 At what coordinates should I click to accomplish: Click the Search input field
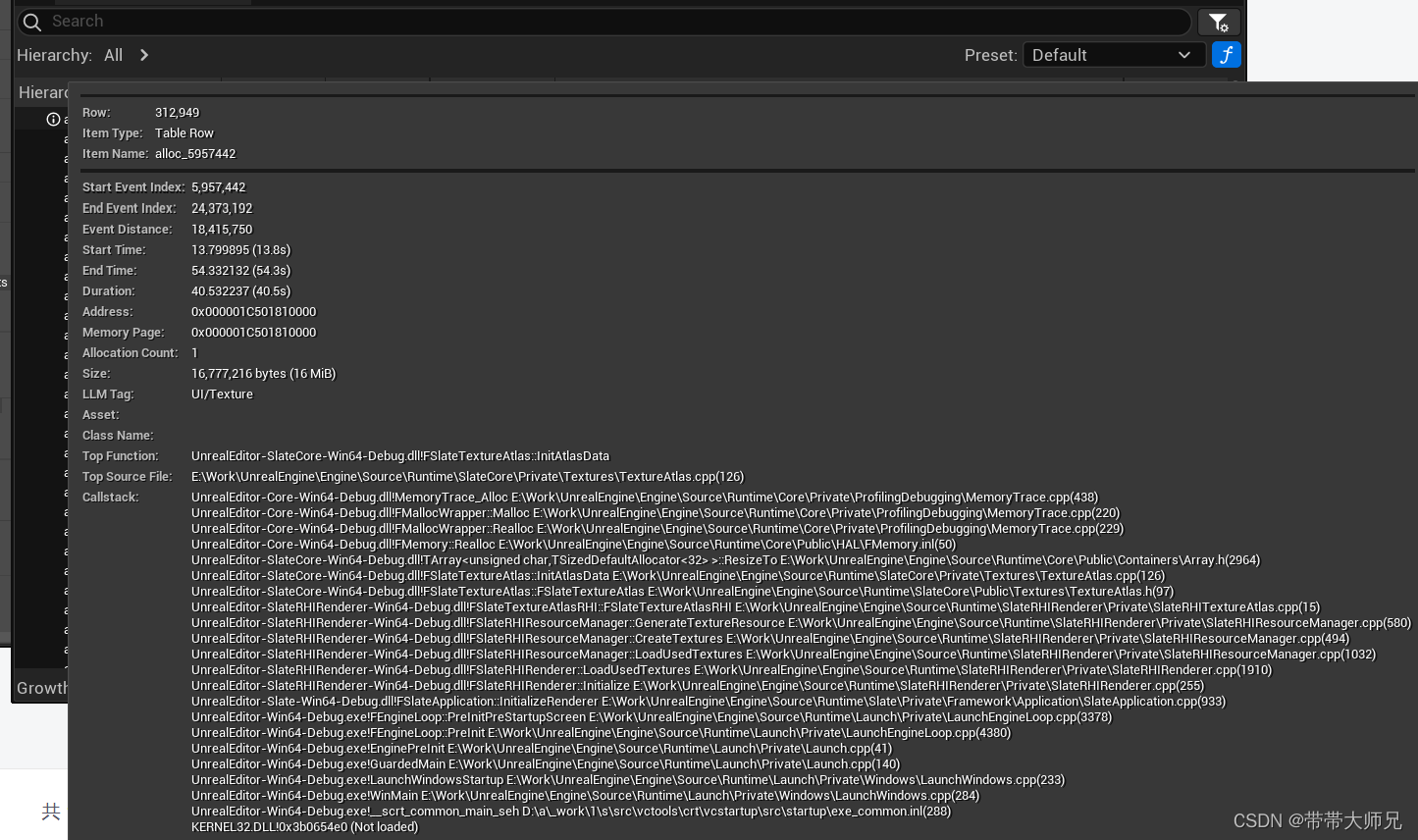click(604, 22)
